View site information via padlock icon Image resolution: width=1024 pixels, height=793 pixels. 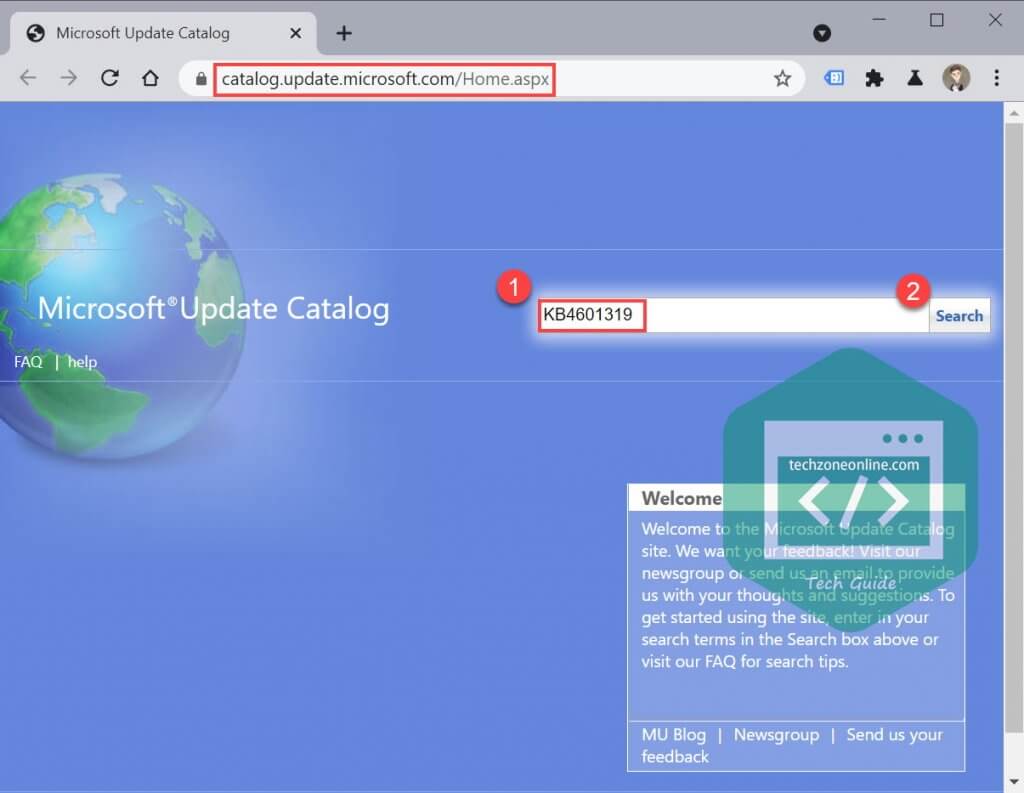[201, 78]
